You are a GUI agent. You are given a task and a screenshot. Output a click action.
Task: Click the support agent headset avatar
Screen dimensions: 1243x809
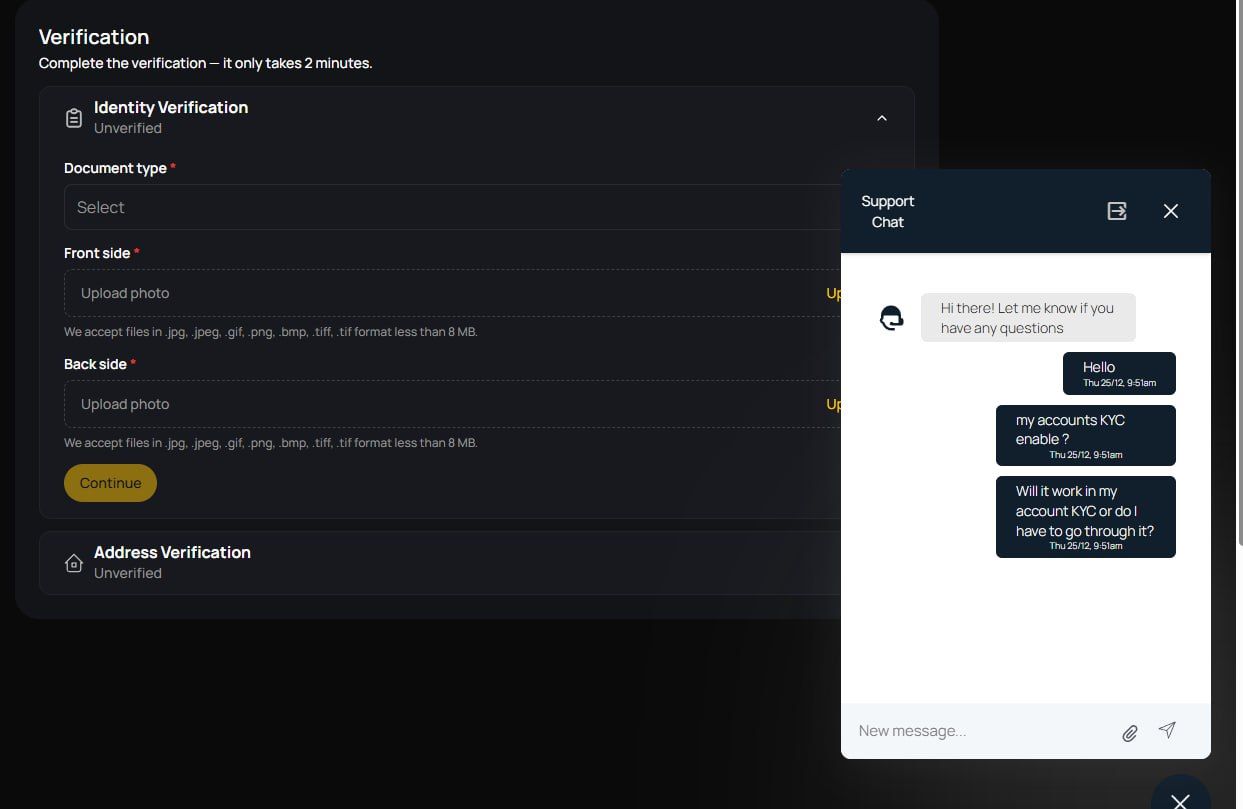891,318
